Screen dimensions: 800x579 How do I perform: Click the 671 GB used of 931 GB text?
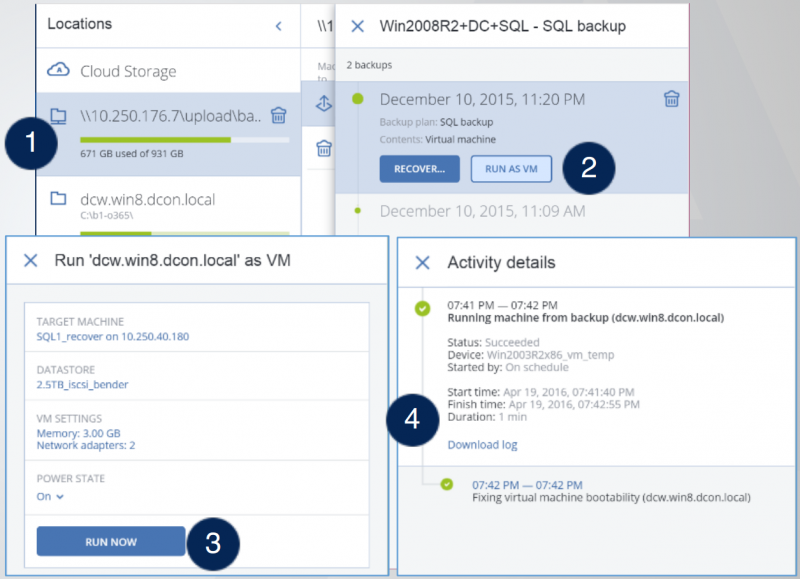point(132,154)
